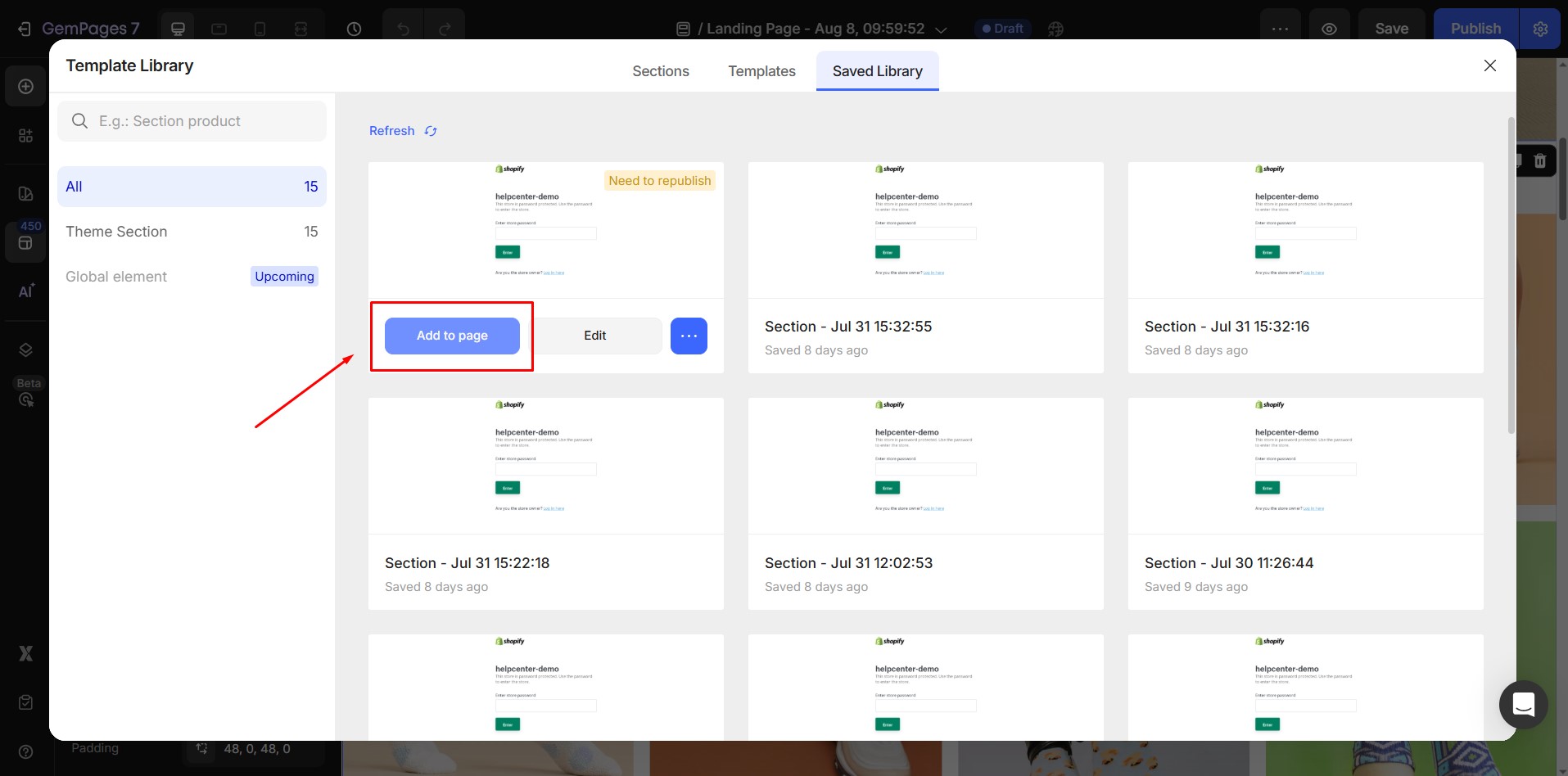Click the version history clock icon
1568x776 pixels.
pyautogui.click(x=354, y=29)
